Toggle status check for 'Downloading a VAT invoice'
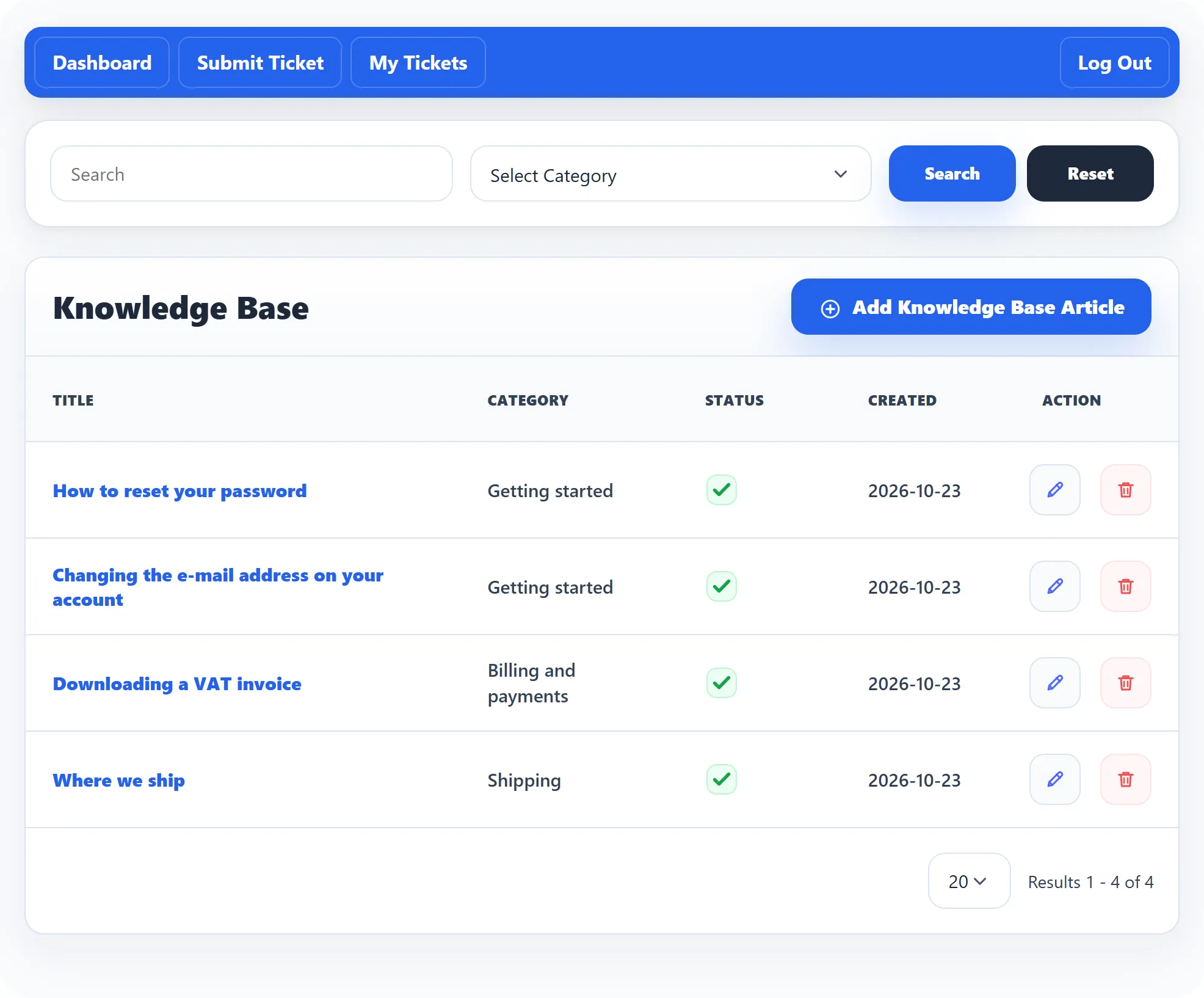Screen dimensions: 1204x998 721,683
